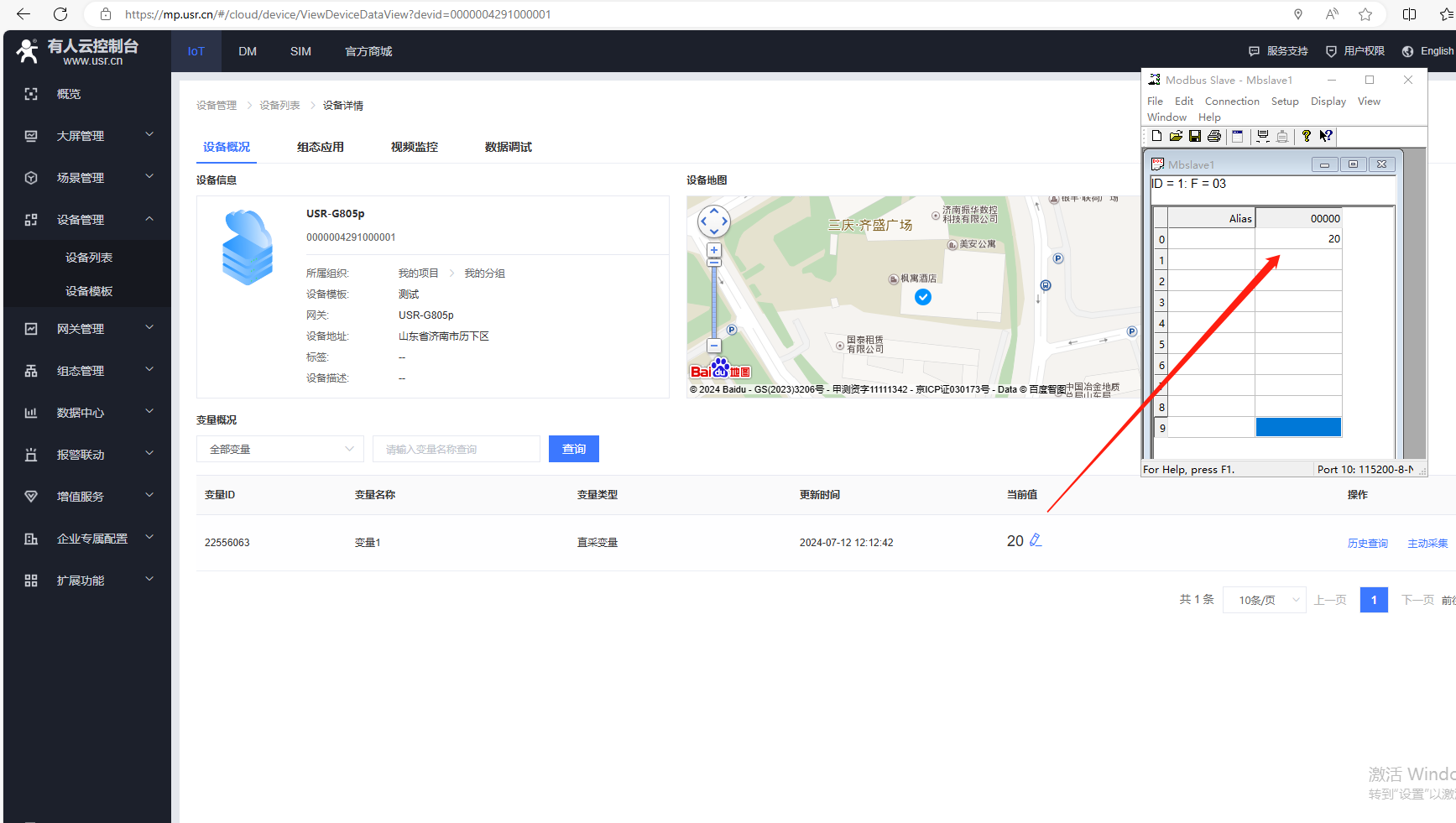This screenshot has height=823, width=1456.
Task: Switch to the 数据调试 tab
Action: click(x=508, y=147)
